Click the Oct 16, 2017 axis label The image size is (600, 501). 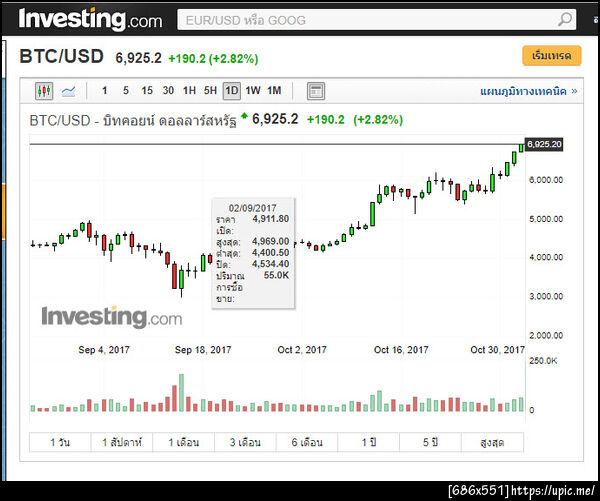[401, 350]
